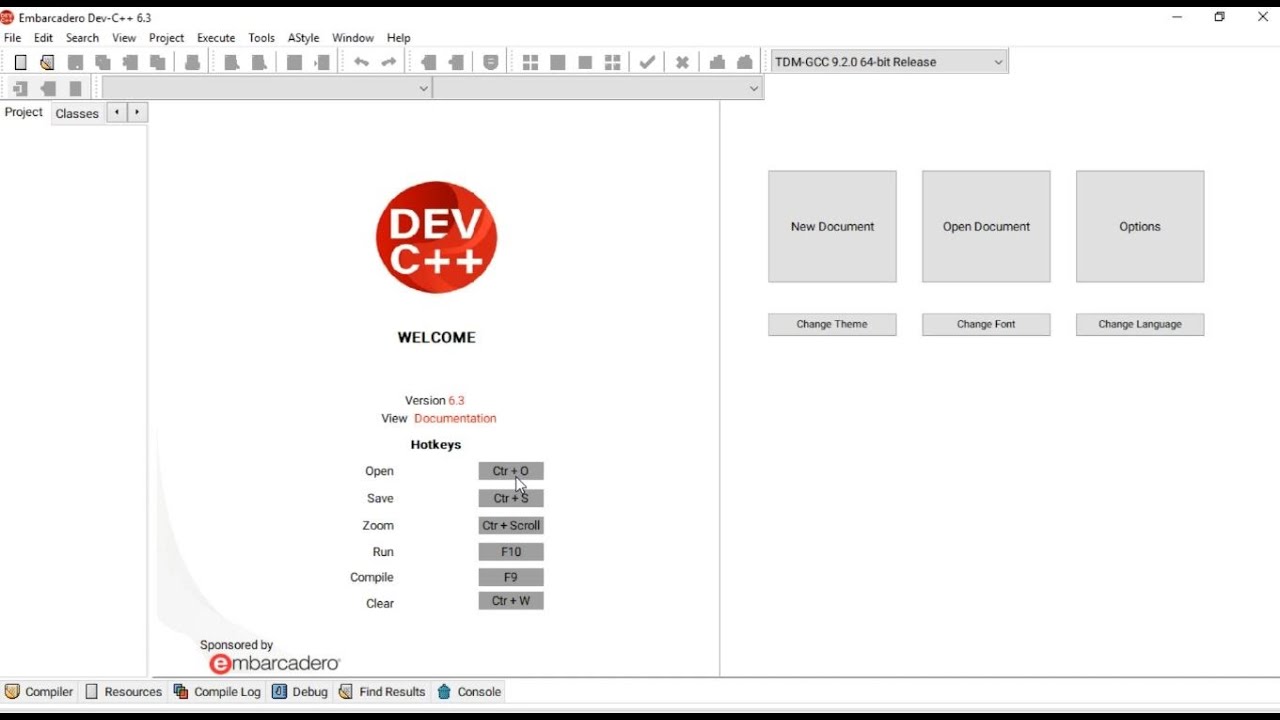Open the Resources bottom tab
Image resolution: width=1280 pixels, height=720 pixels.
point(123,692)
